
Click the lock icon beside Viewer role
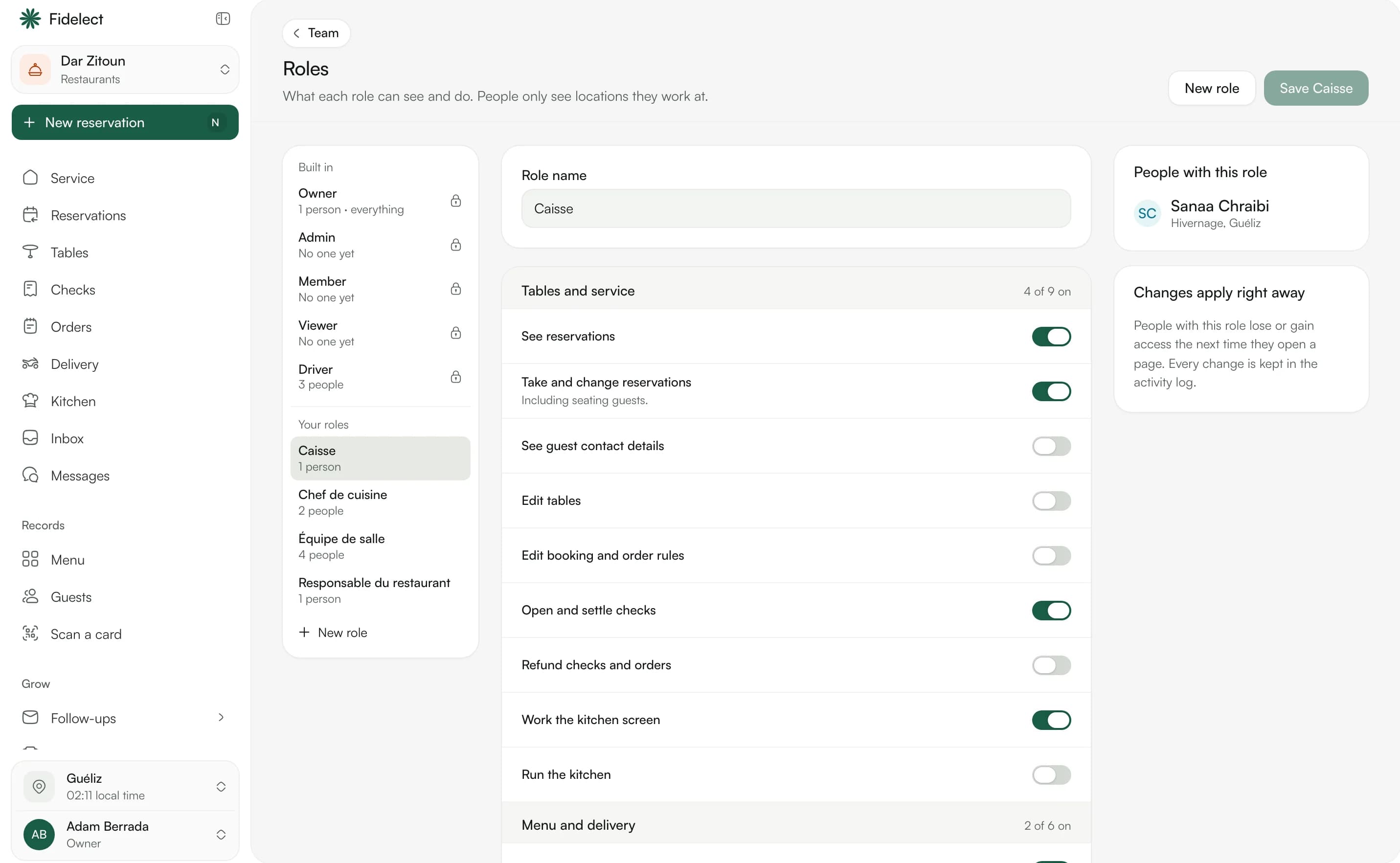455,333
